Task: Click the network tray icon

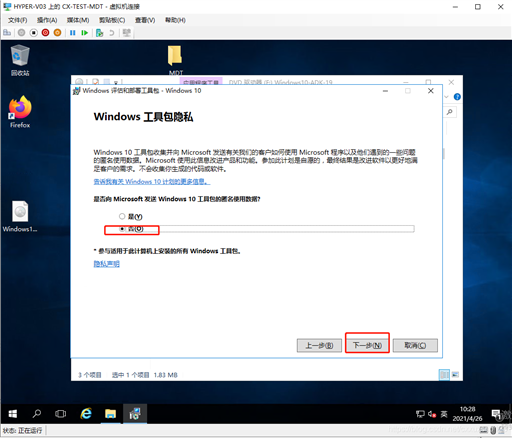Action: click(420, 414)
